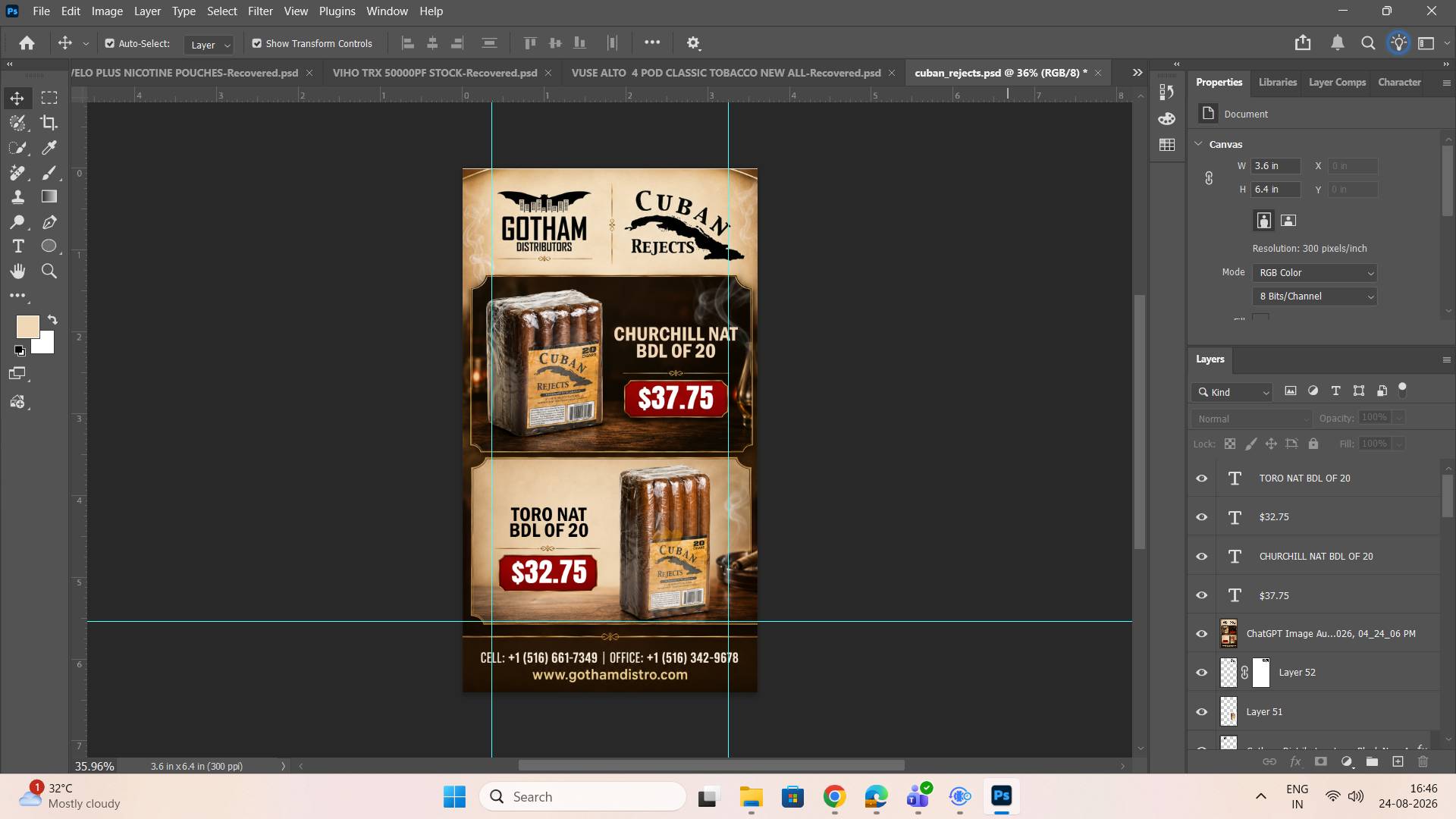1456x819 pixels.
Task: Hide the Layer 52 visibility eye
Action: point(1202,673)
